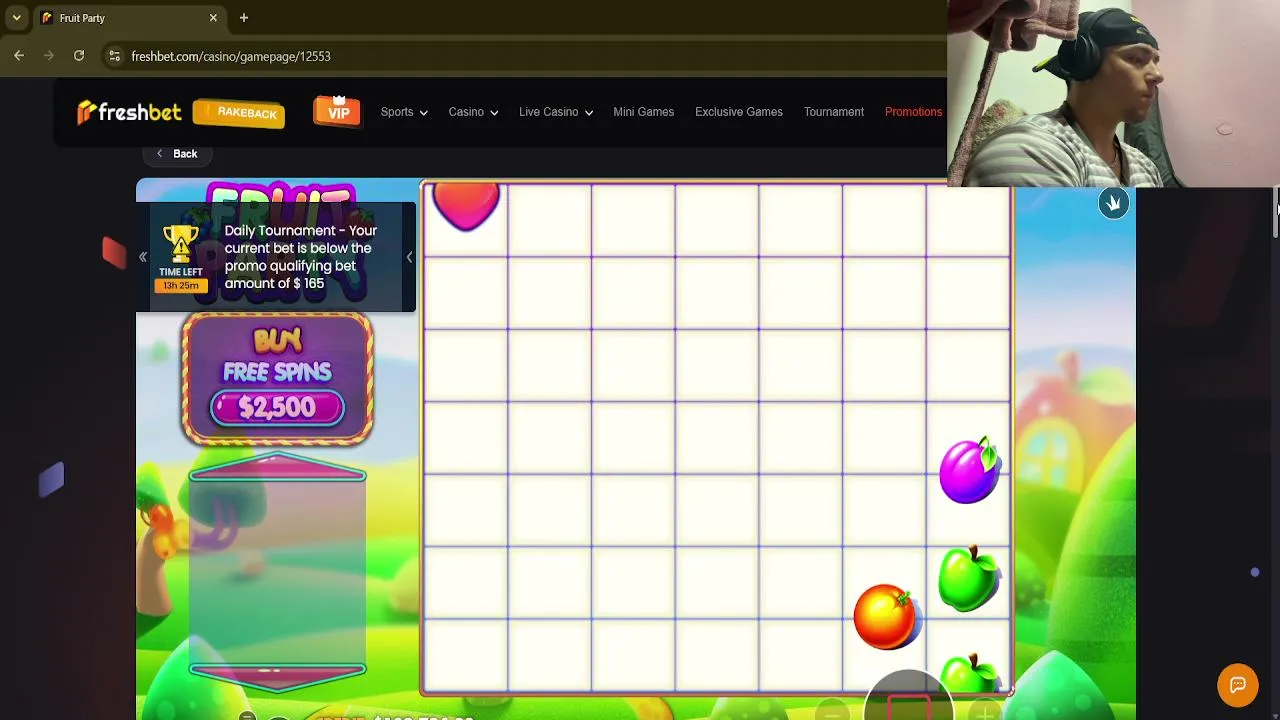This screenshot has height=720, width=1280.
Task: Expand the Sports dropdown menu
Action: pyautogui.click(x=404, y=112)
